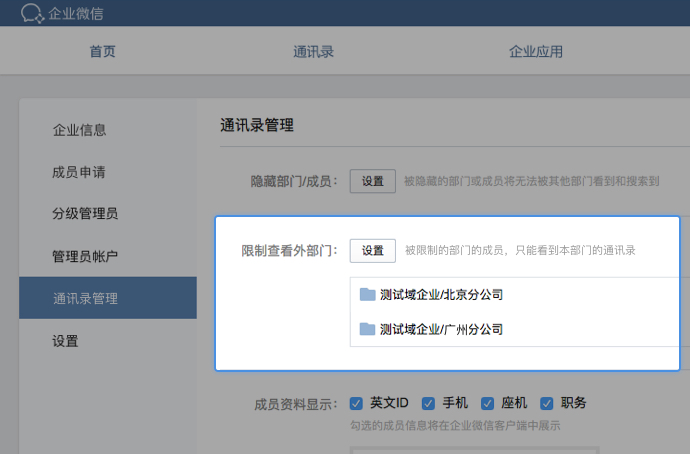Open the 首页 tab
The height and width of the screenshot is (454, 690).
tap(103, 51)
